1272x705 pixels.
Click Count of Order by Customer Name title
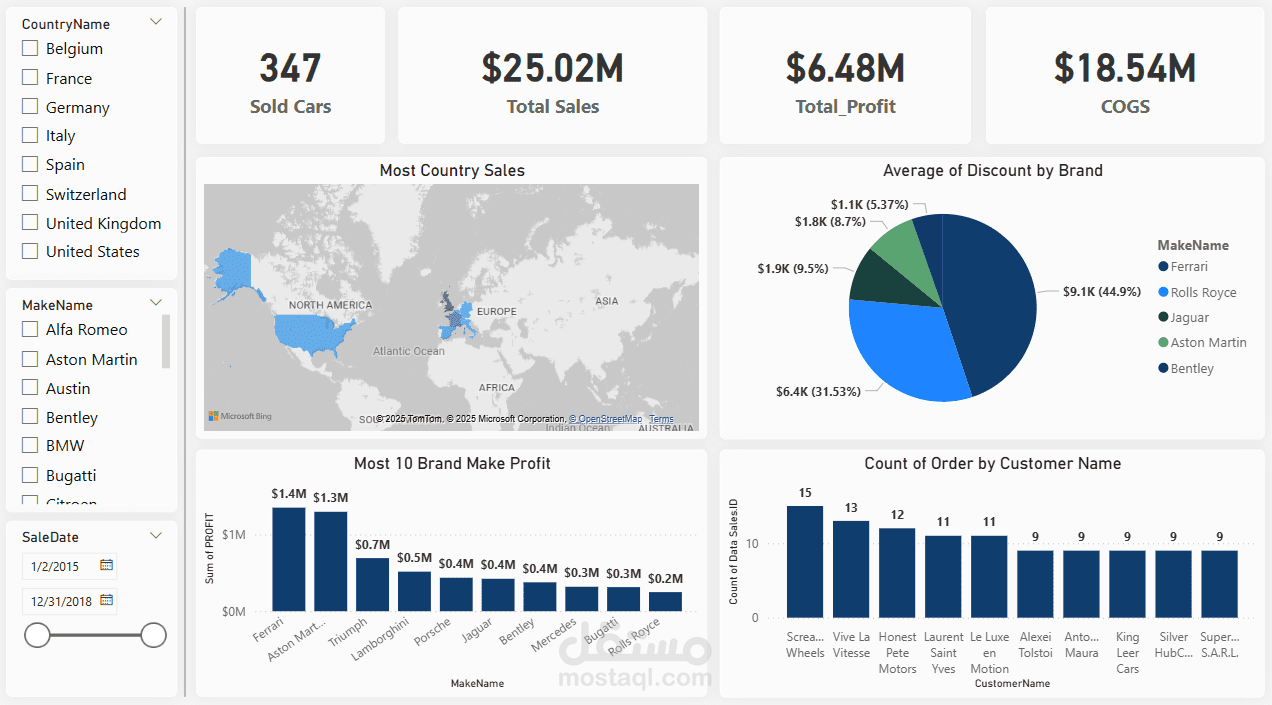click(x=993, y=464)
